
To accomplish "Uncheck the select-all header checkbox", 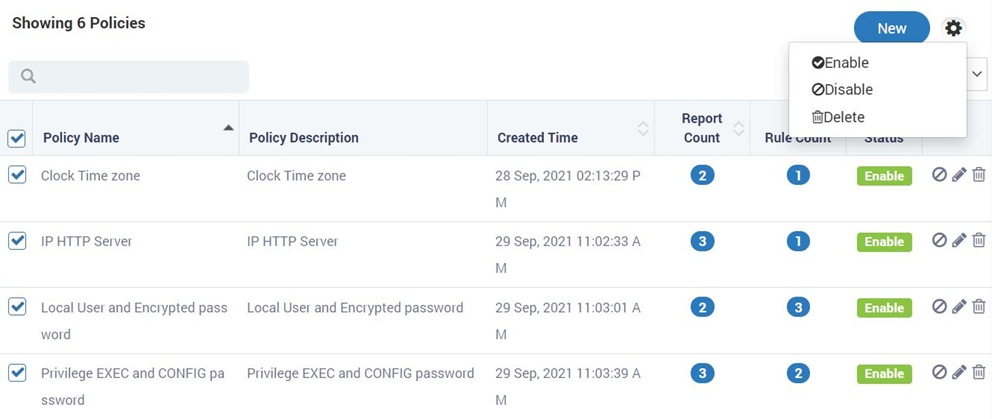I will (x=16, y=139).
